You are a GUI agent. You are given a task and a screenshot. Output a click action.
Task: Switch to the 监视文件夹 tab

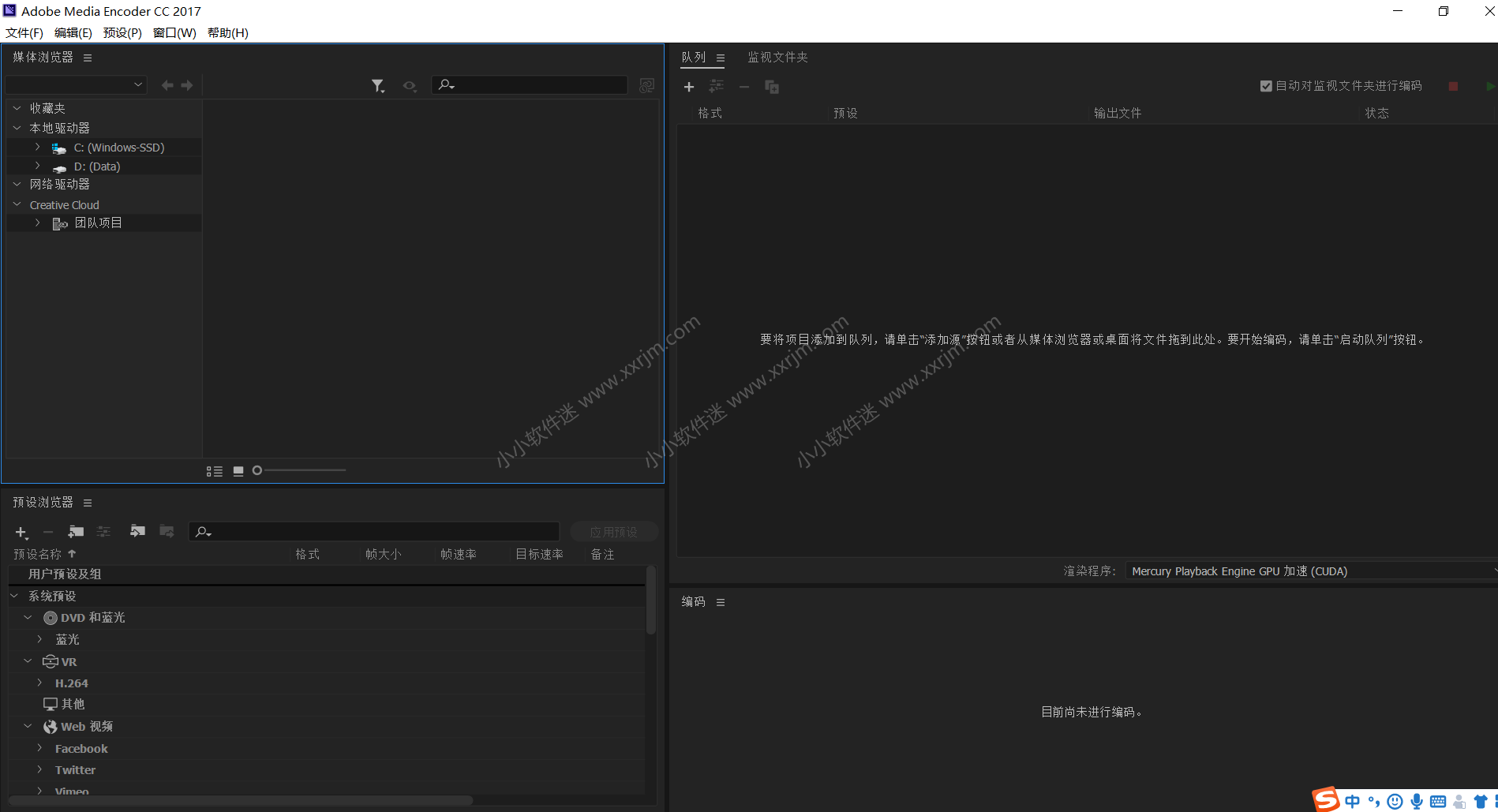778,57
